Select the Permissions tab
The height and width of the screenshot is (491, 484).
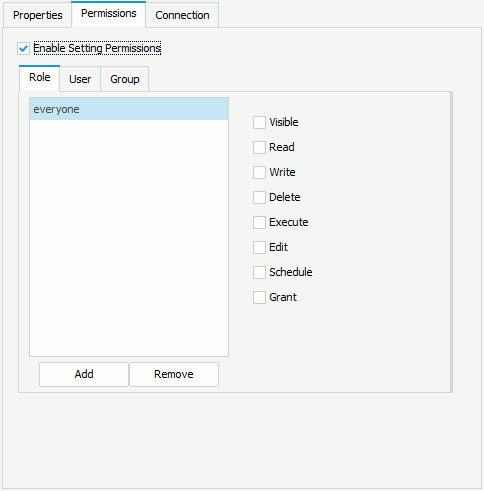[109, 14]
